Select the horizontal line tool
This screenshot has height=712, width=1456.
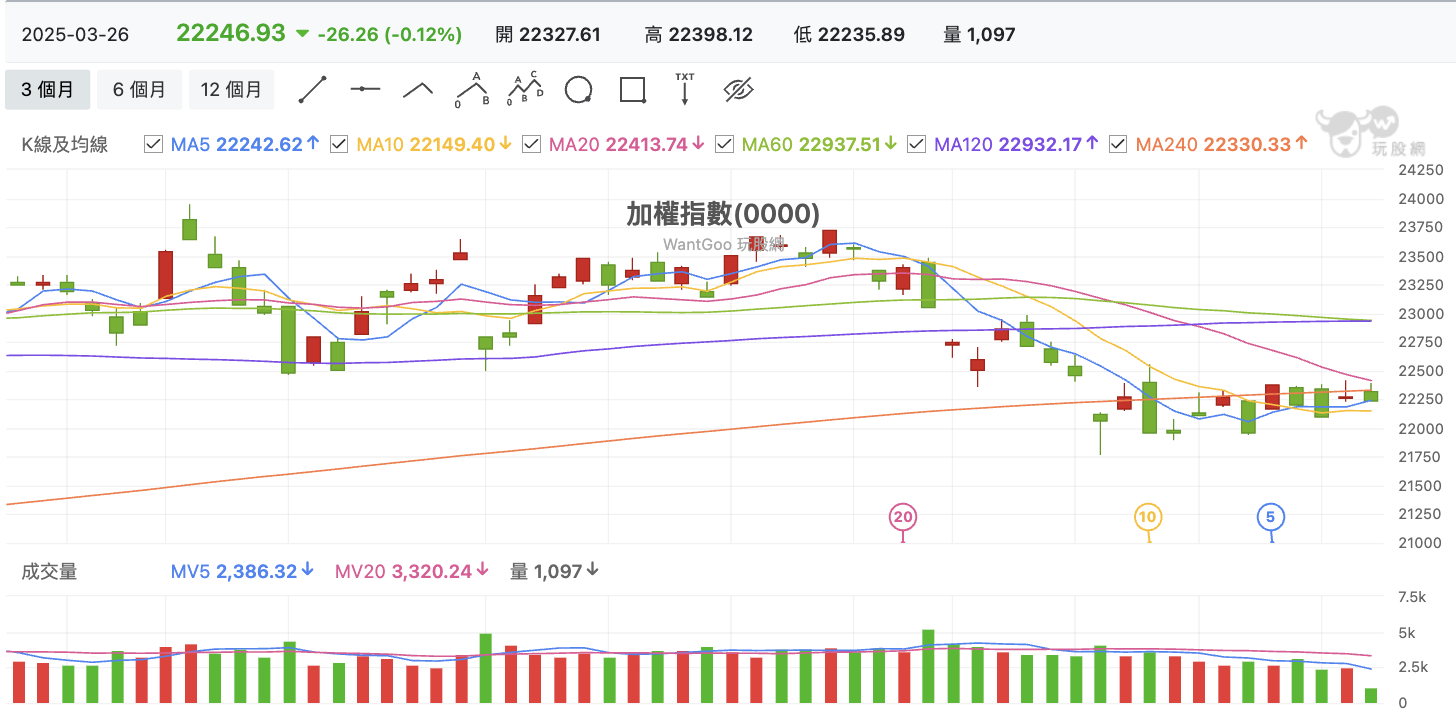pos(365,90)
